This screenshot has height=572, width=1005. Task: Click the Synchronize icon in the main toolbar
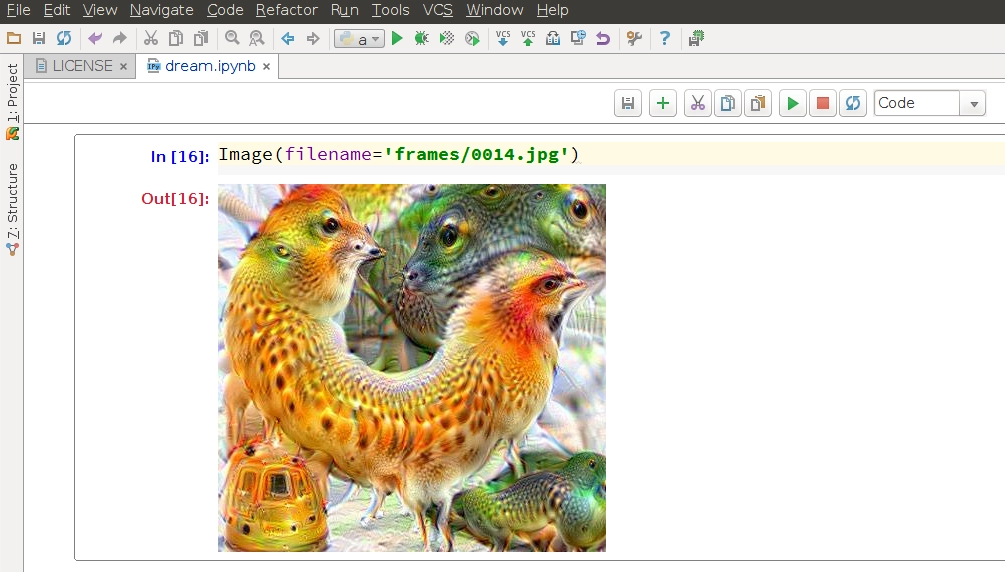point(64,38)
